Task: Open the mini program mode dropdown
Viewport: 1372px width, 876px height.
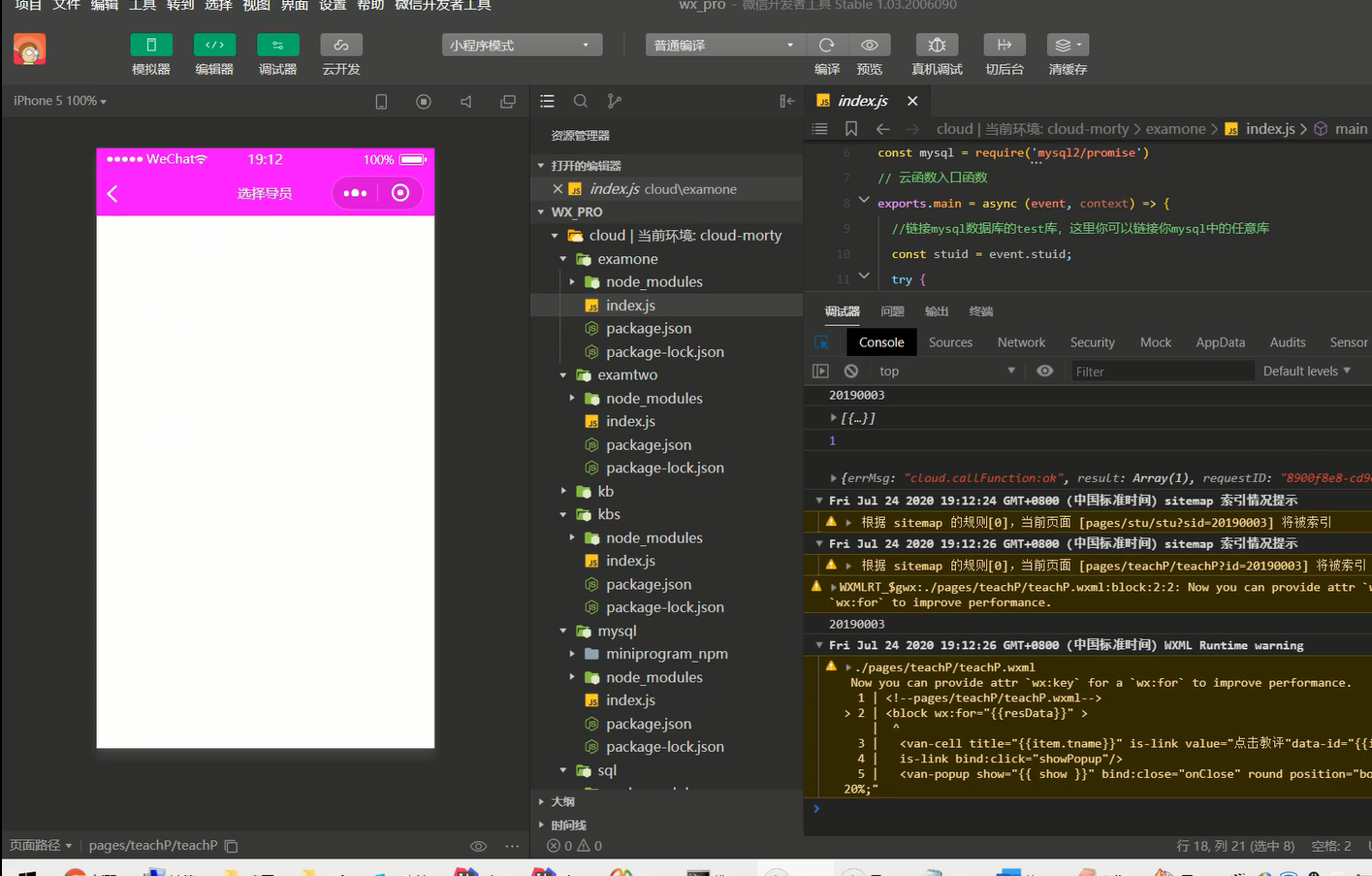Action: (x=522, y=46)
